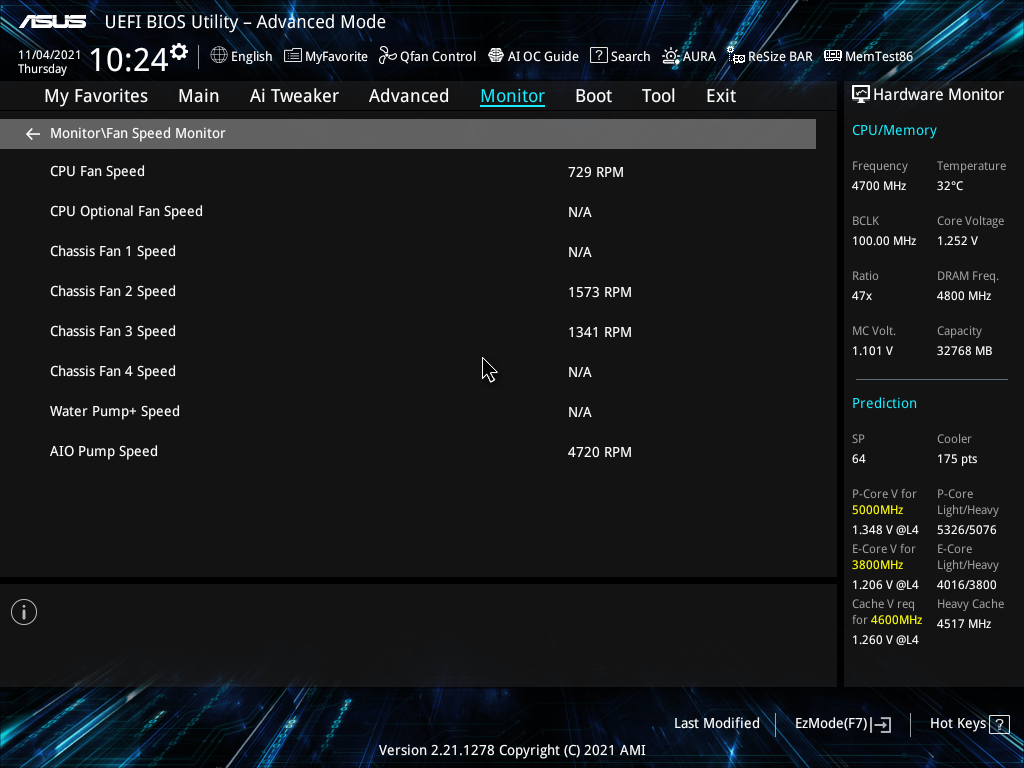This screenshot has height=768, width=1024.
Task: Toggle the ReSize BAR icon
Action: [x=736, y=56]
